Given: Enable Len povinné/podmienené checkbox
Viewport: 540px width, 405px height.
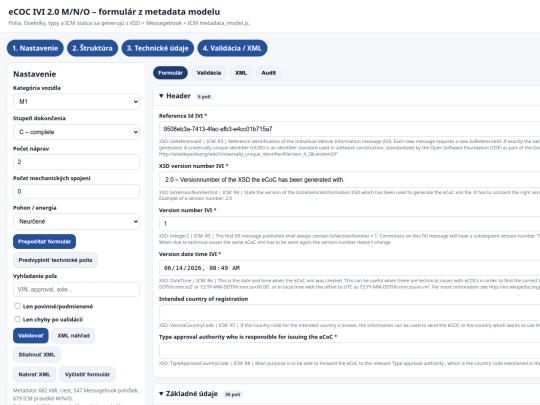Looking at the screenshot, I should (x=17, y=306).
